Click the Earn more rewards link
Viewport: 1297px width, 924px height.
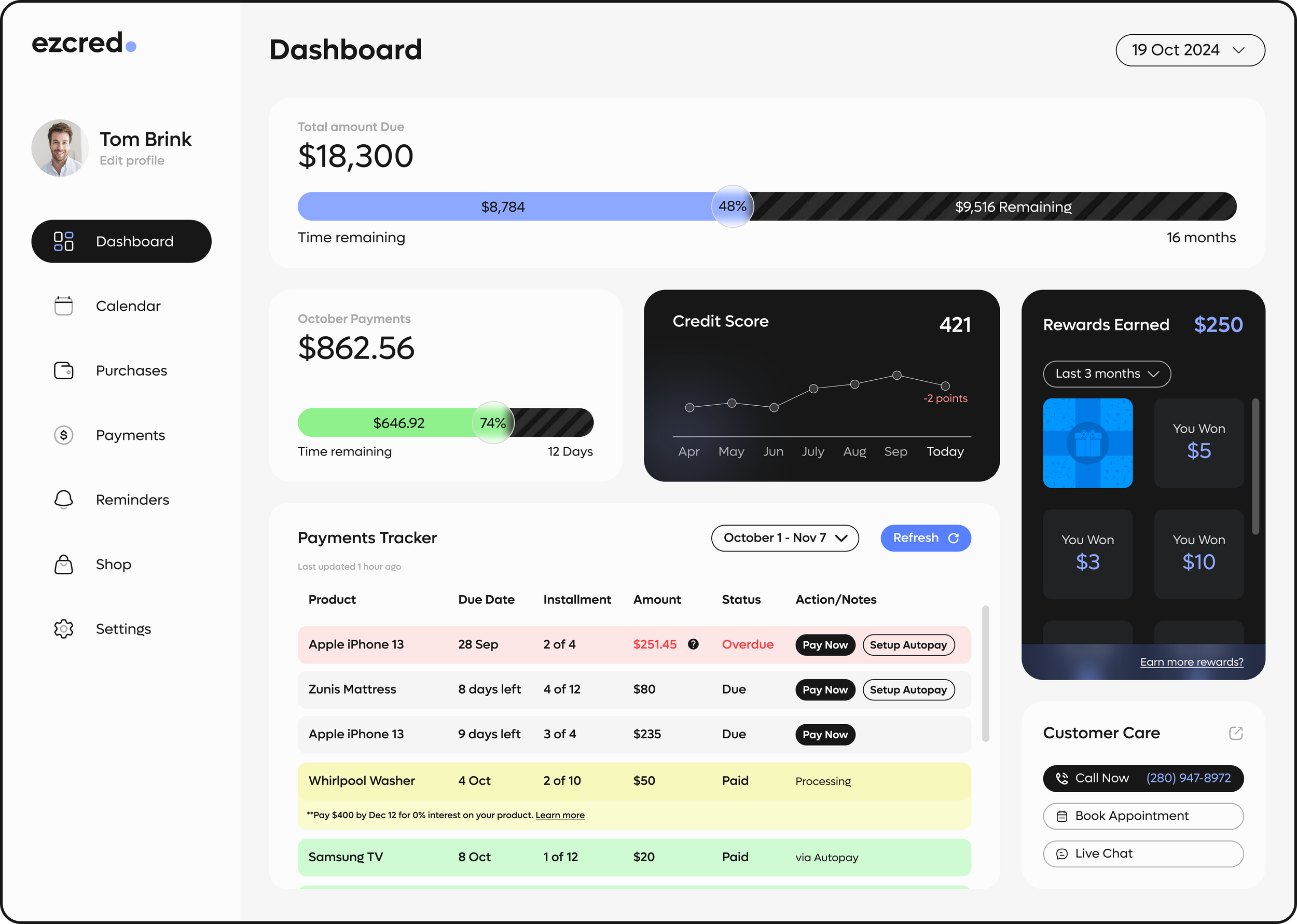point(1191,661)
